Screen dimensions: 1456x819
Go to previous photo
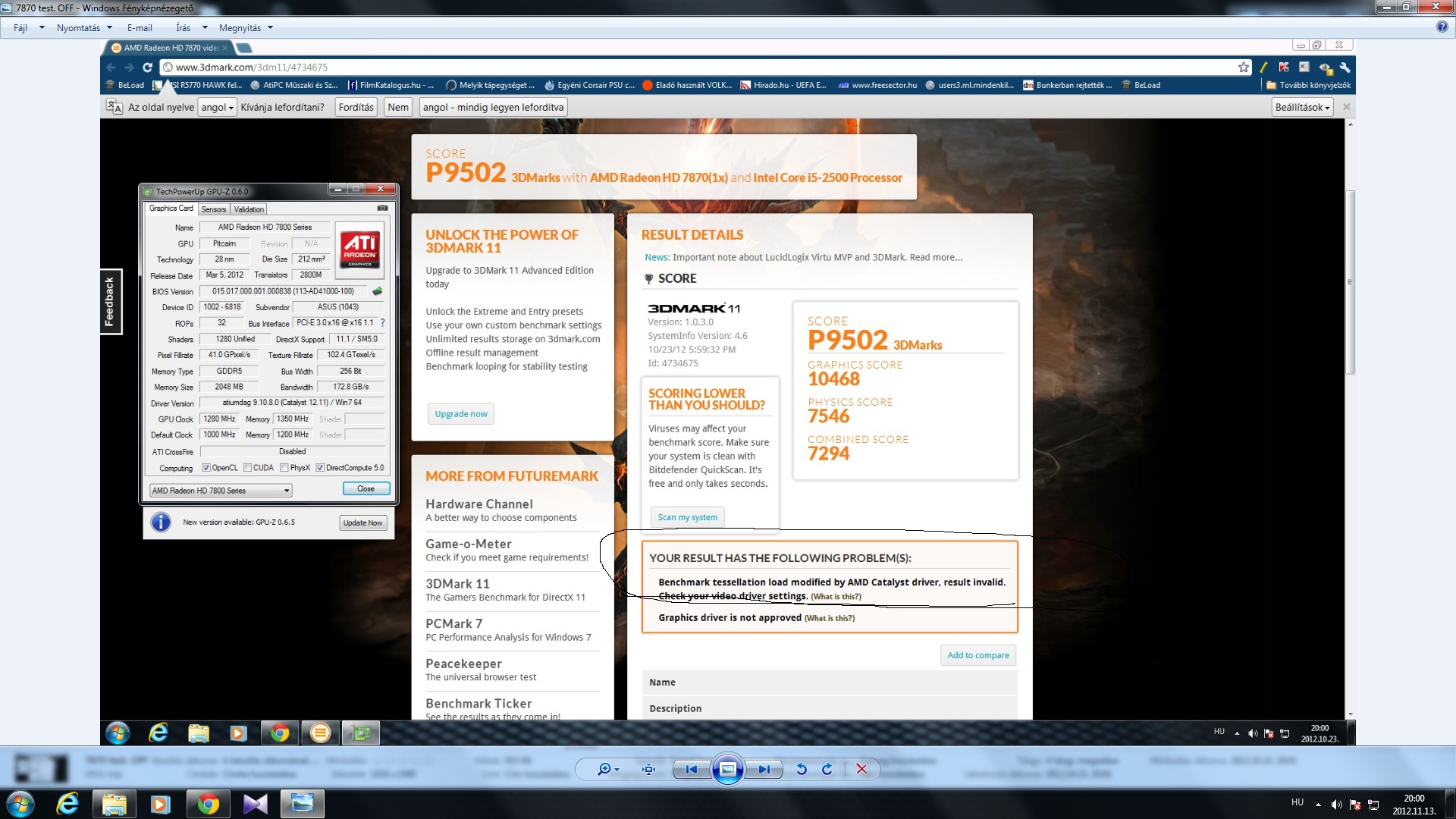pos(691,769)
